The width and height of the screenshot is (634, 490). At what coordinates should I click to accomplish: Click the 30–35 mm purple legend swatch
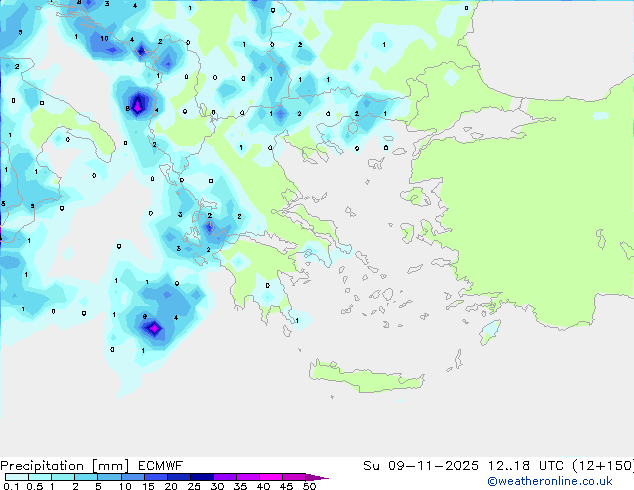(224, 477)
